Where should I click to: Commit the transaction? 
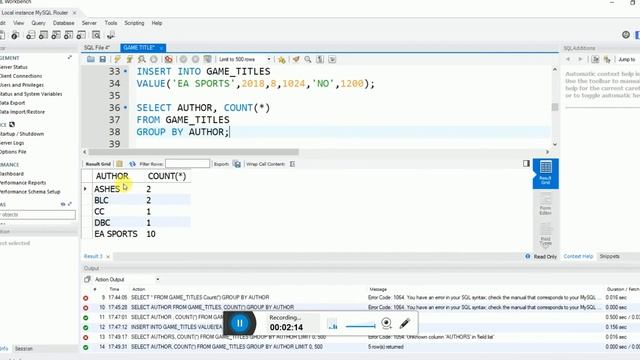point(183,60)
